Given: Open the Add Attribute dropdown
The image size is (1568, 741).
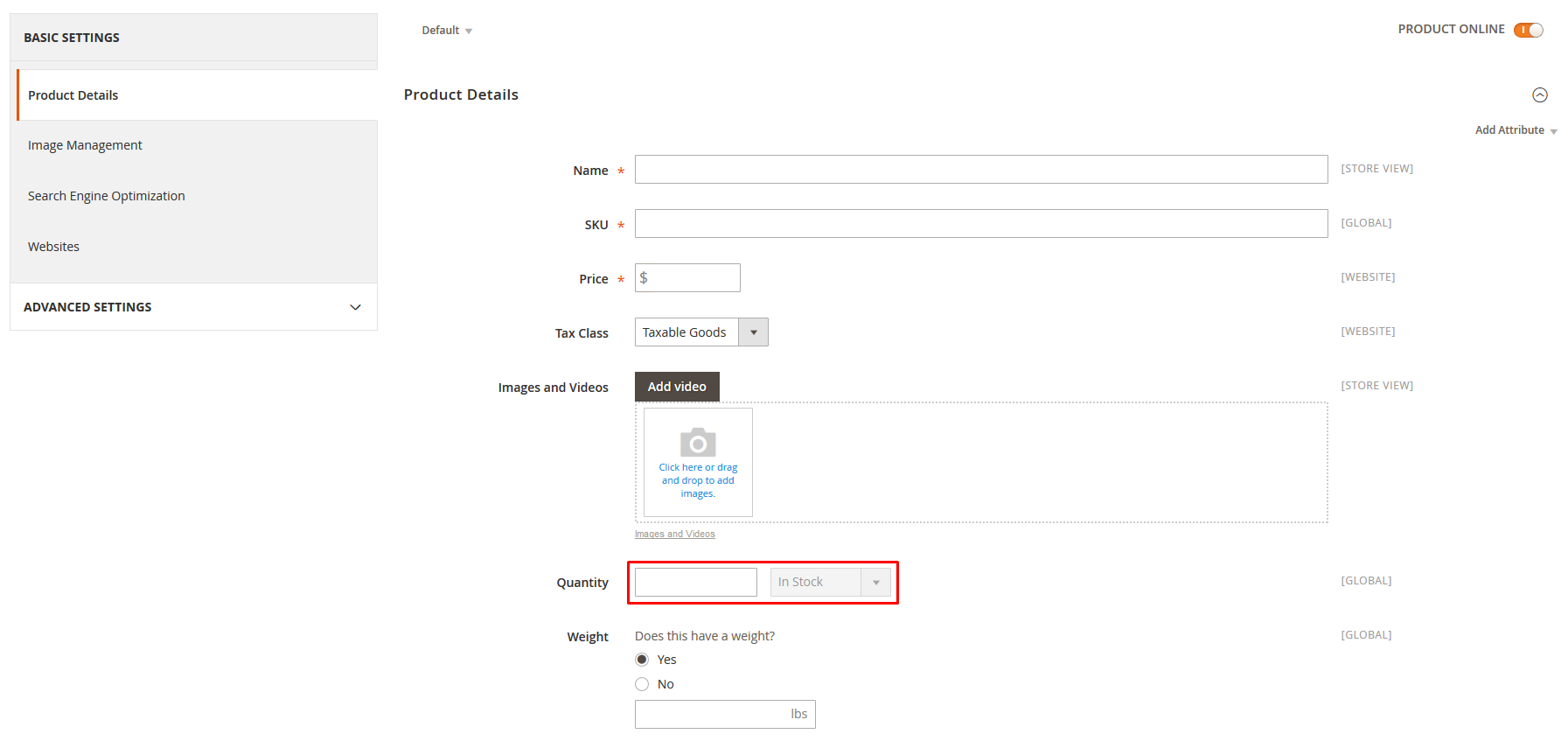Looking at the screenshot, I should 1515,130.
